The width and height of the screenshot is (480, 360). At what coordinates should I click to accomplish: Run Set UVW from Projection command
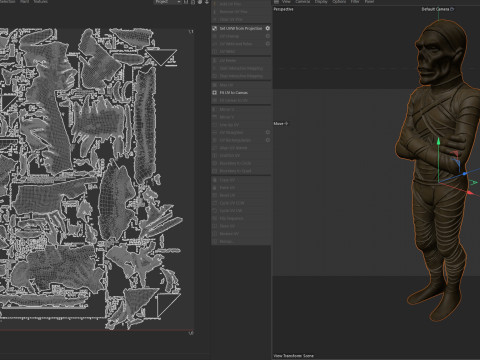click(x=241, y=28)
